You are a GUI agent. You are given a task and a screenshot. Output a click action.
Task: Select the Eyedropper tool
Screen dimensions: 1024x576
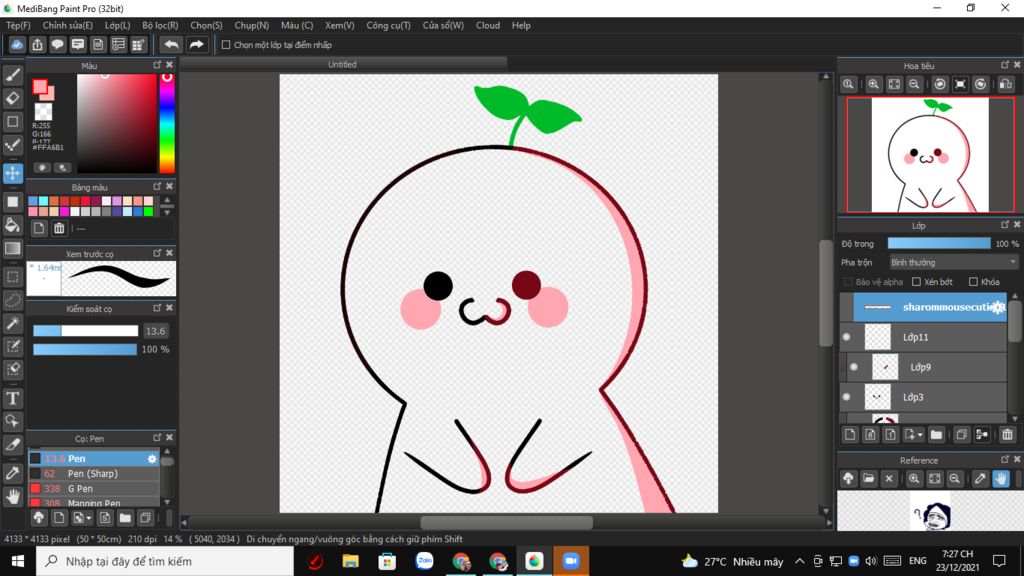pos(12,473)
